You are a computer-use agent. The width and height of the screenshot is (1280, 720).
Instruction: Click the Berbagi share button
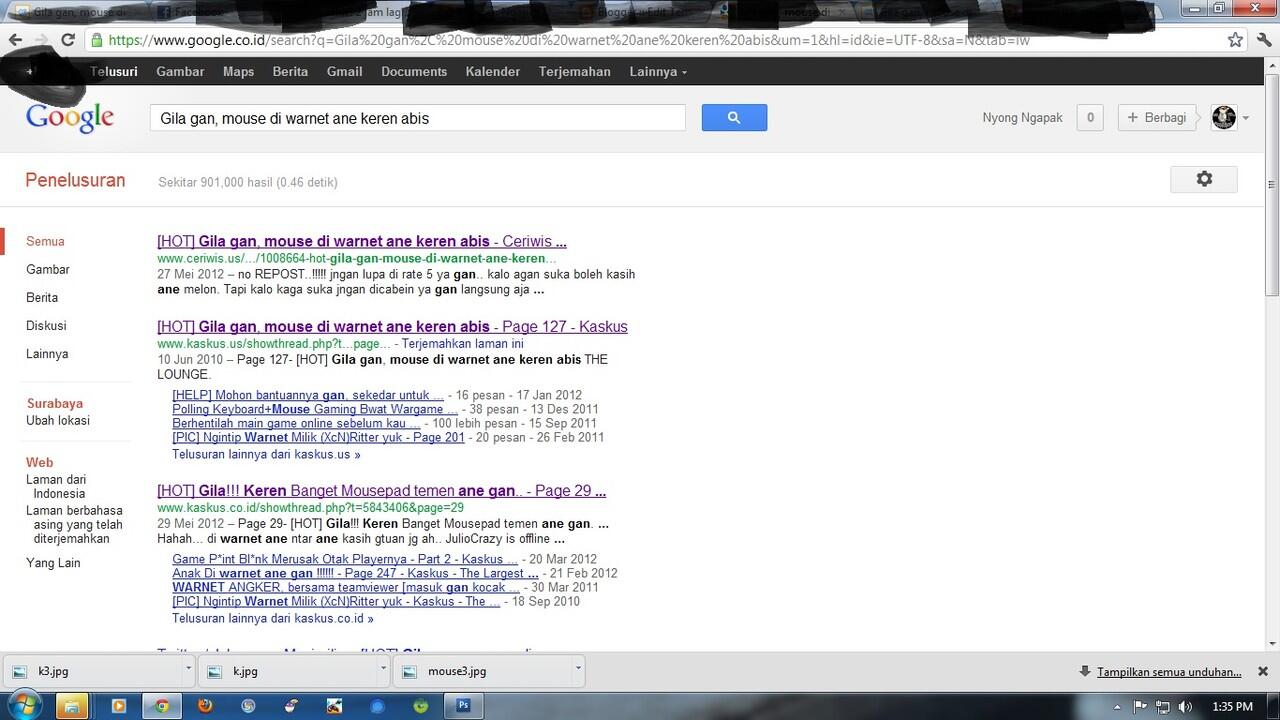tap(1157, 118)
